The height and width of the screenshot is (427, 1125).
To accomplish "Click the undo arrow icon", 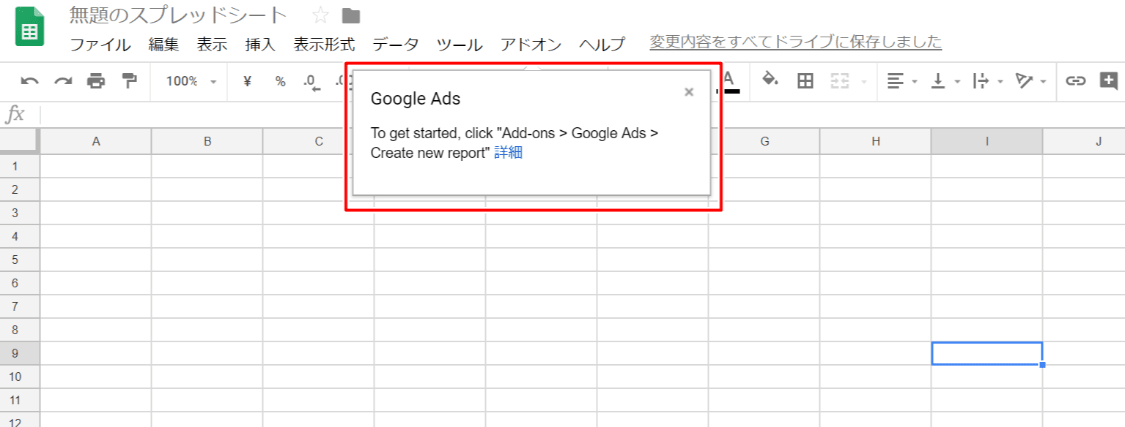I will tap(29, 81).
